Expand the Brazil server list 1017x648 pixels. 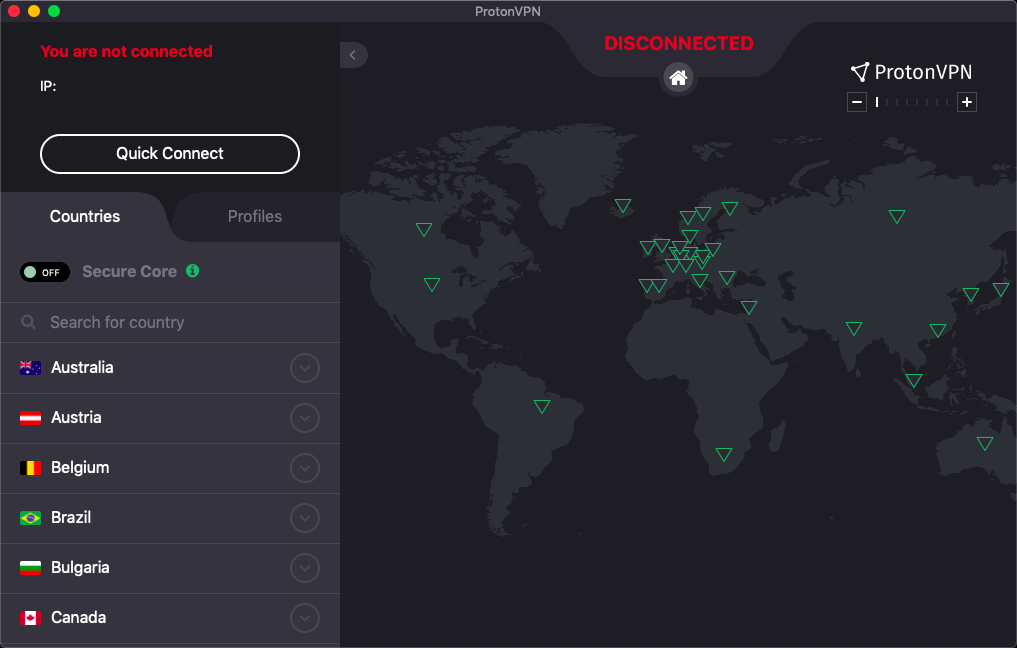pos(305,518)
